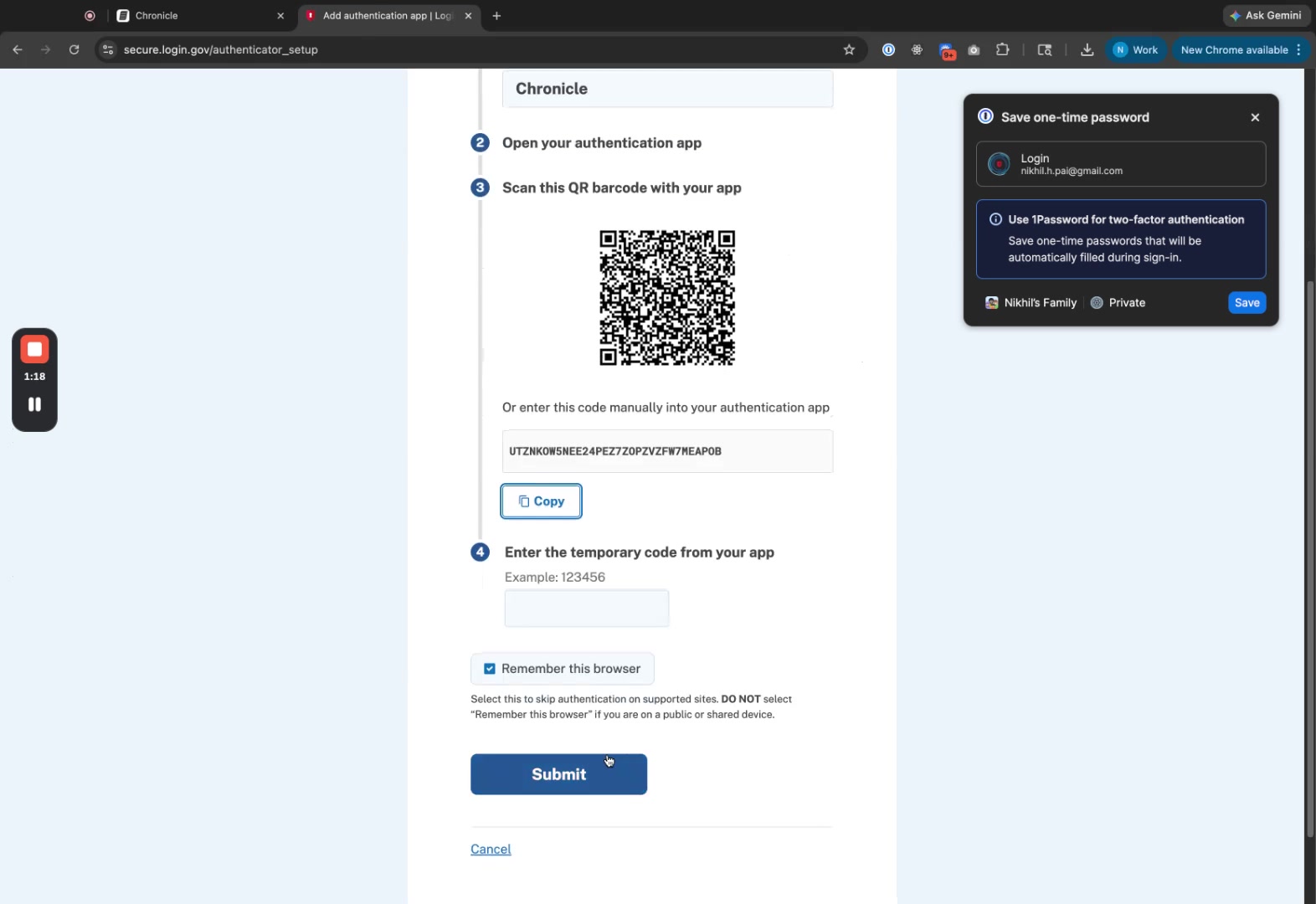Open the Extensions puzzle-piece menu
The width and height of the screenshot is (1316, 904).
click(x=1002, y=49)
